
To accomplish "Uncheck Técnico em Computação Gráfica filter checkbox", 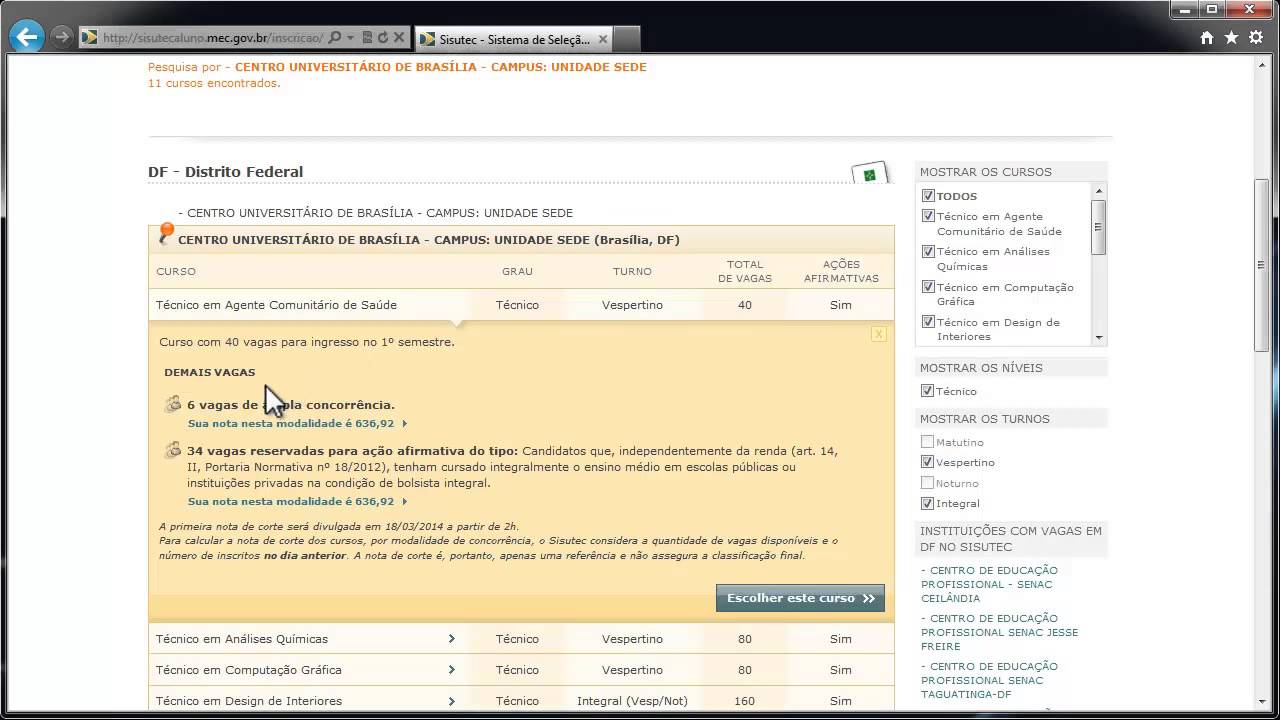I will [928, 287].
